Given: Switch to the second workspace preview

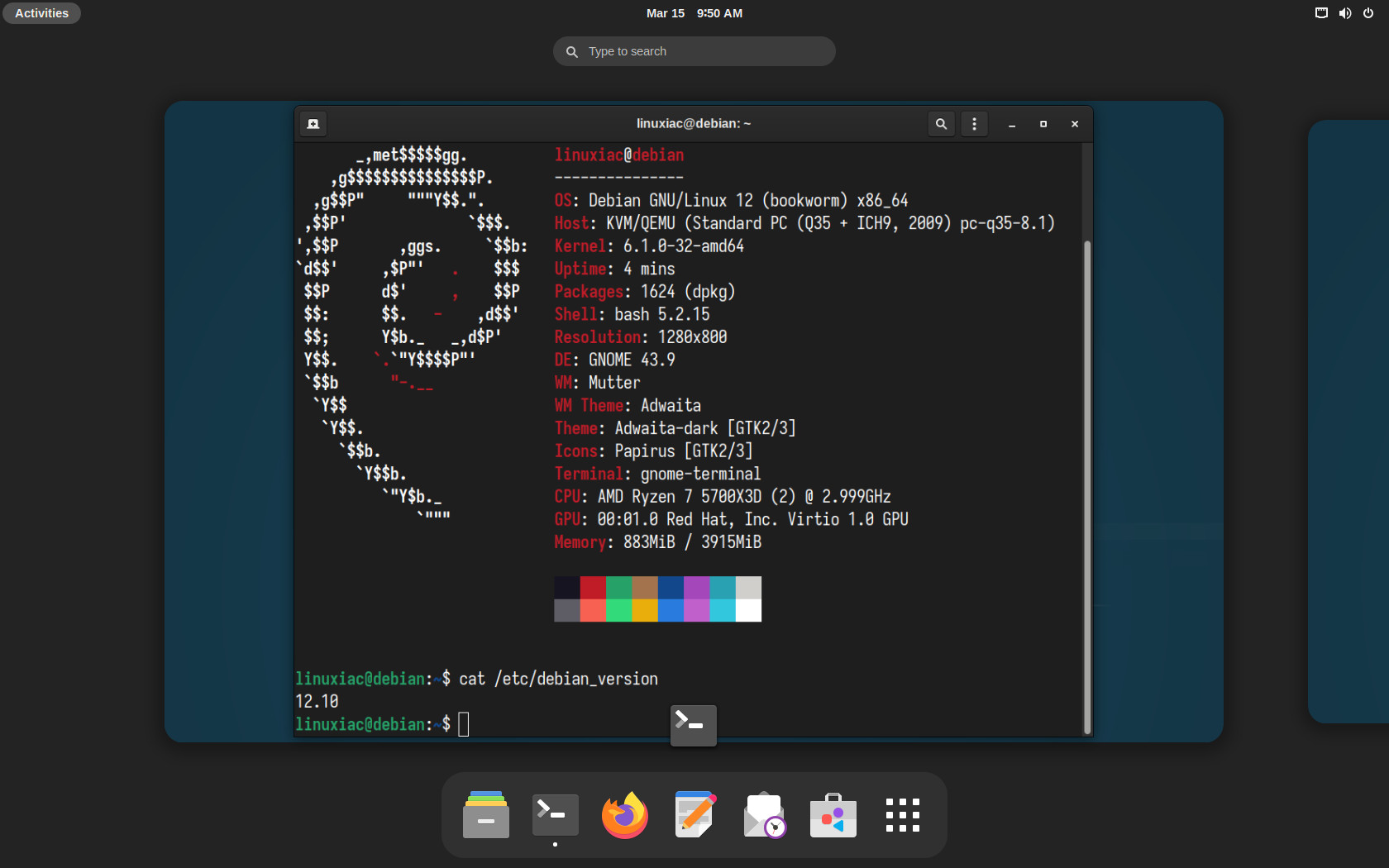Looking at the screenshot, I should 1348,422.
